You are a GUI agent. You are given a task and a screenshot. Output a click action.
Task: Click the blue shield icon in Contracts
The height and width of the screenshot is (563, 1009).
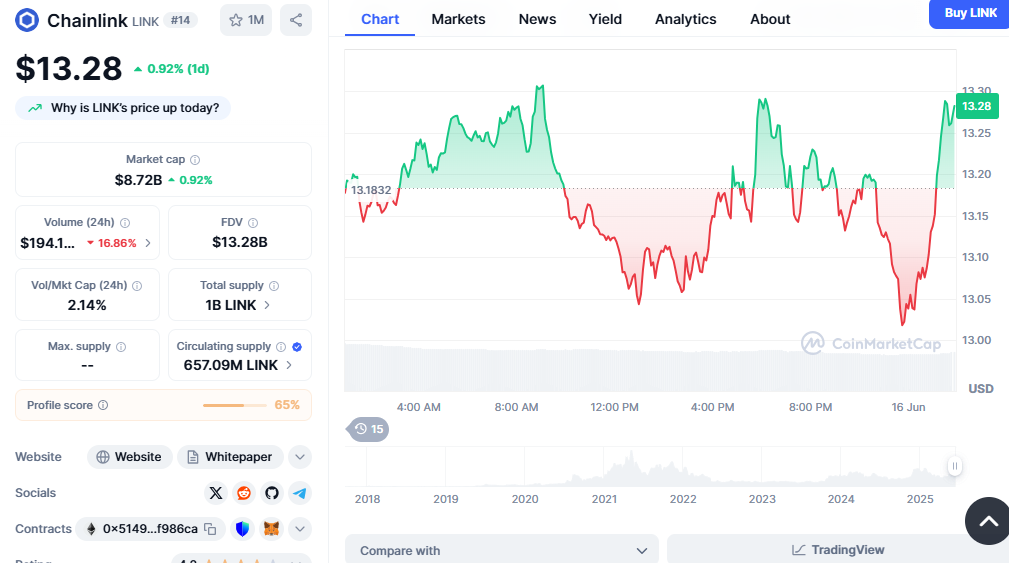[243, 529]
